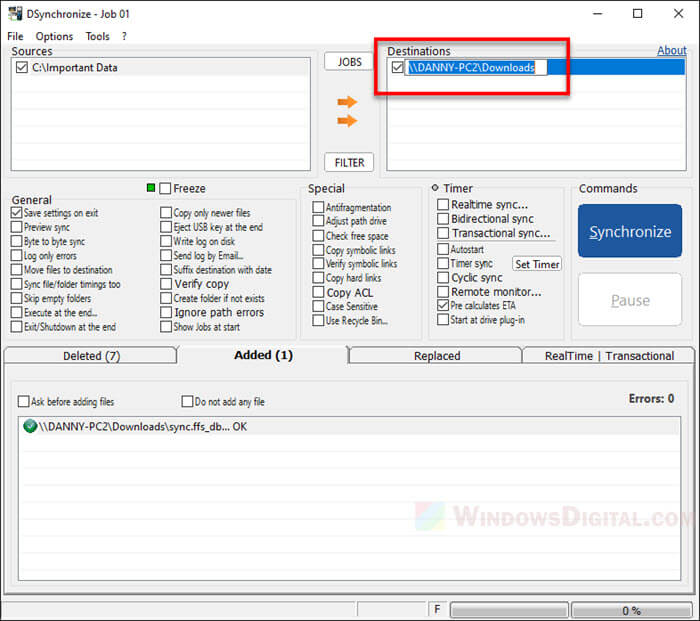The width and height of the screenshot is (700, 621).
Task: Enable Send log by Email
Action: pos(166,255)
